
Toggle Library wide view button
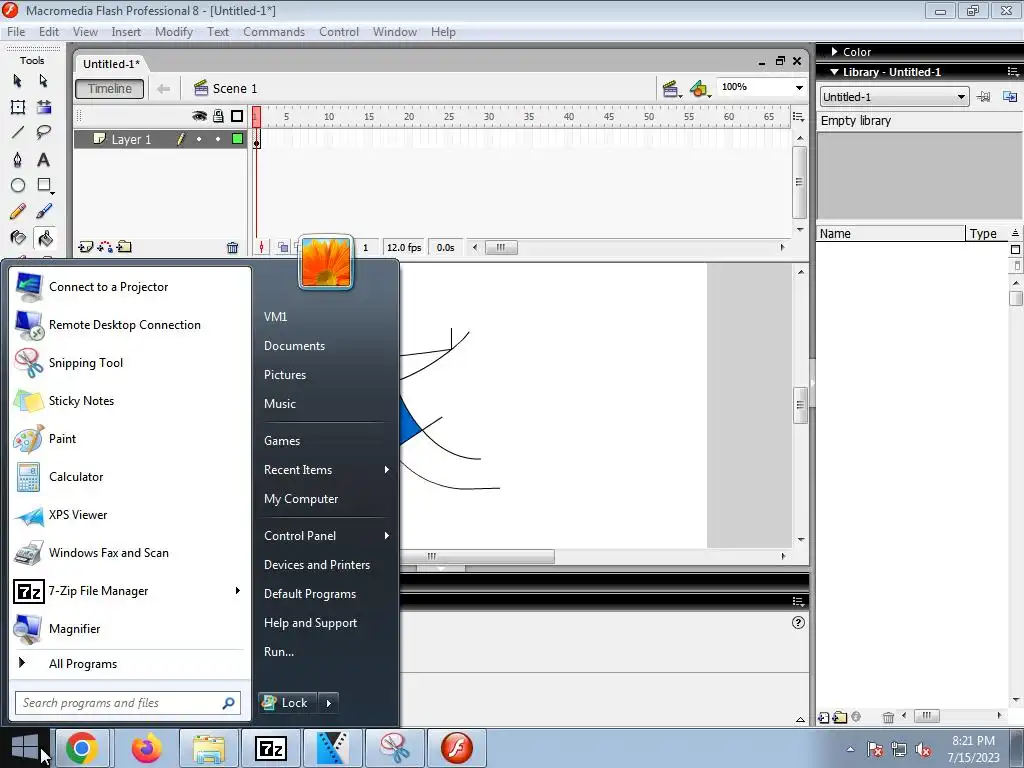tap(1016, 249)
